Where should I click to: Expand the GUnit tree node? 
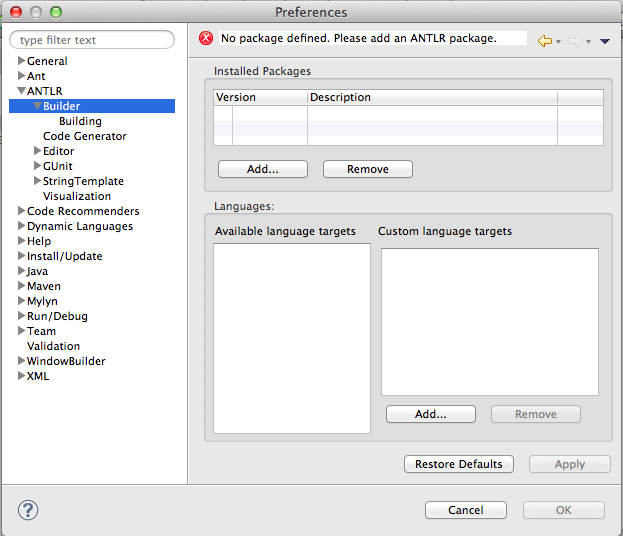pyautogui.click(x=37, y=166)
